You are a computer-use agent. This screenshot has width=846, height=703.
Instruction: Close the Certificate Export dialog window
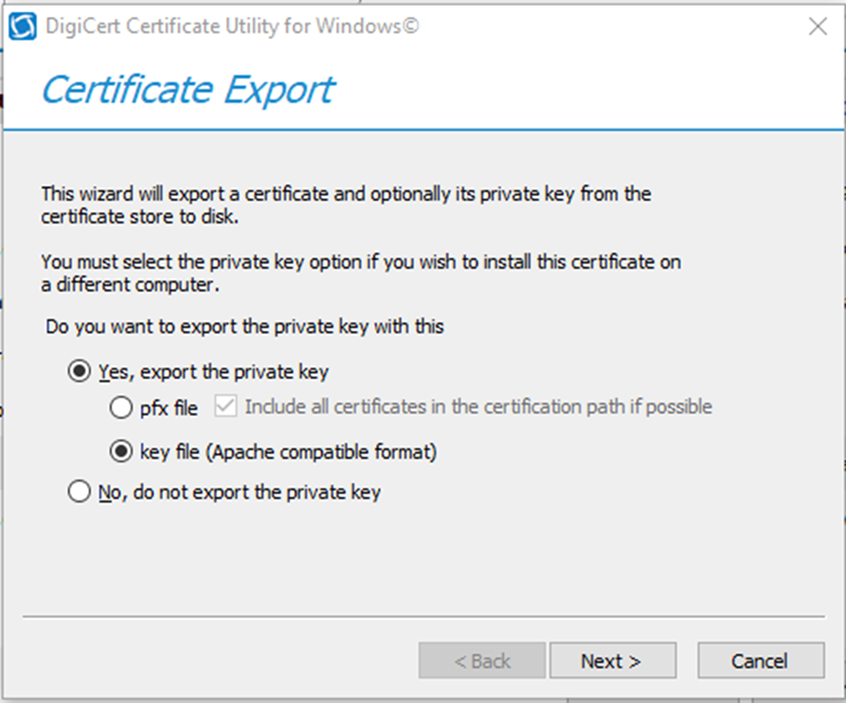click(x=818, y=26)
